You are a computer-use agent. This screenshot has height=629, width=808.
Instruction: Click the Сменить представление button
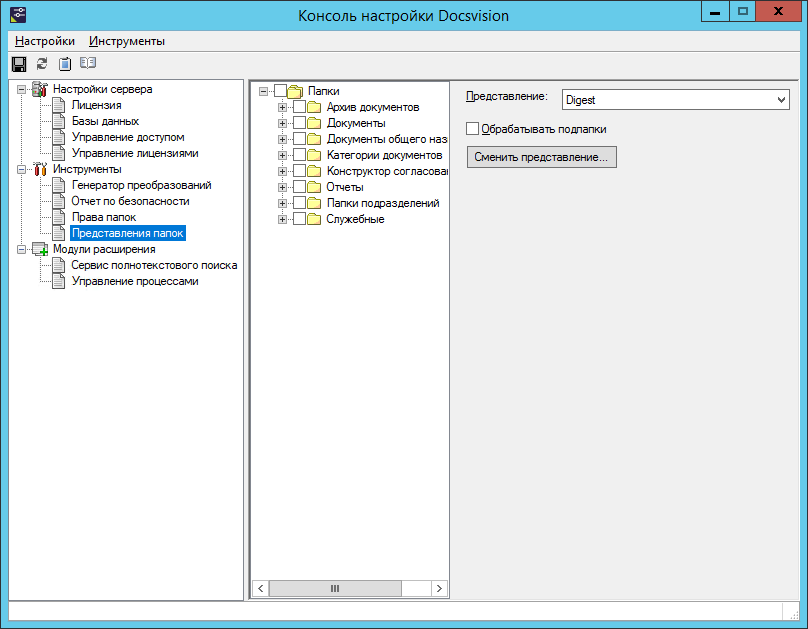pyautogui.click(x=541, y=157)
